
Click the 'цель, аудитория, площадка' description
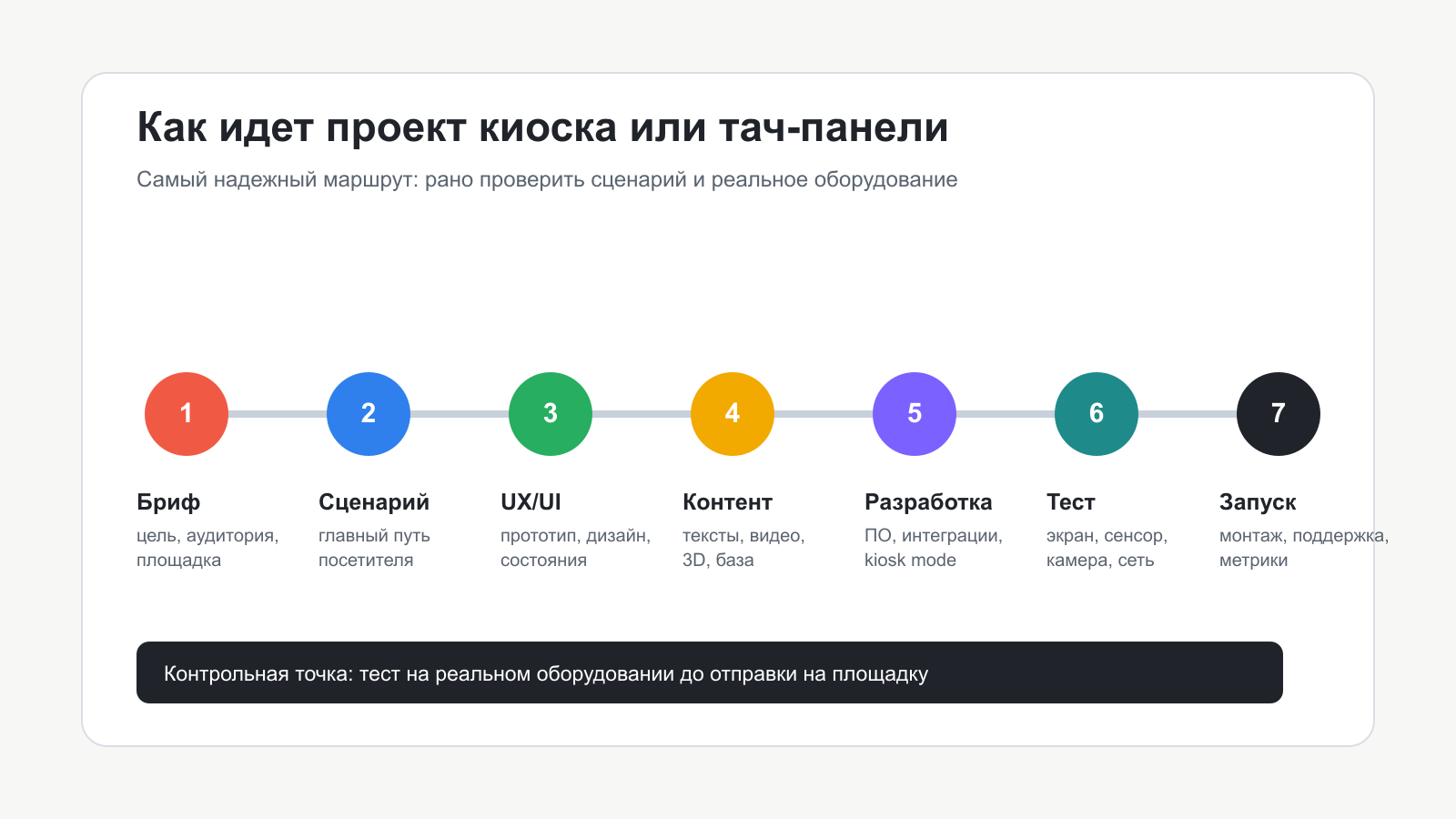click(207, 548)
